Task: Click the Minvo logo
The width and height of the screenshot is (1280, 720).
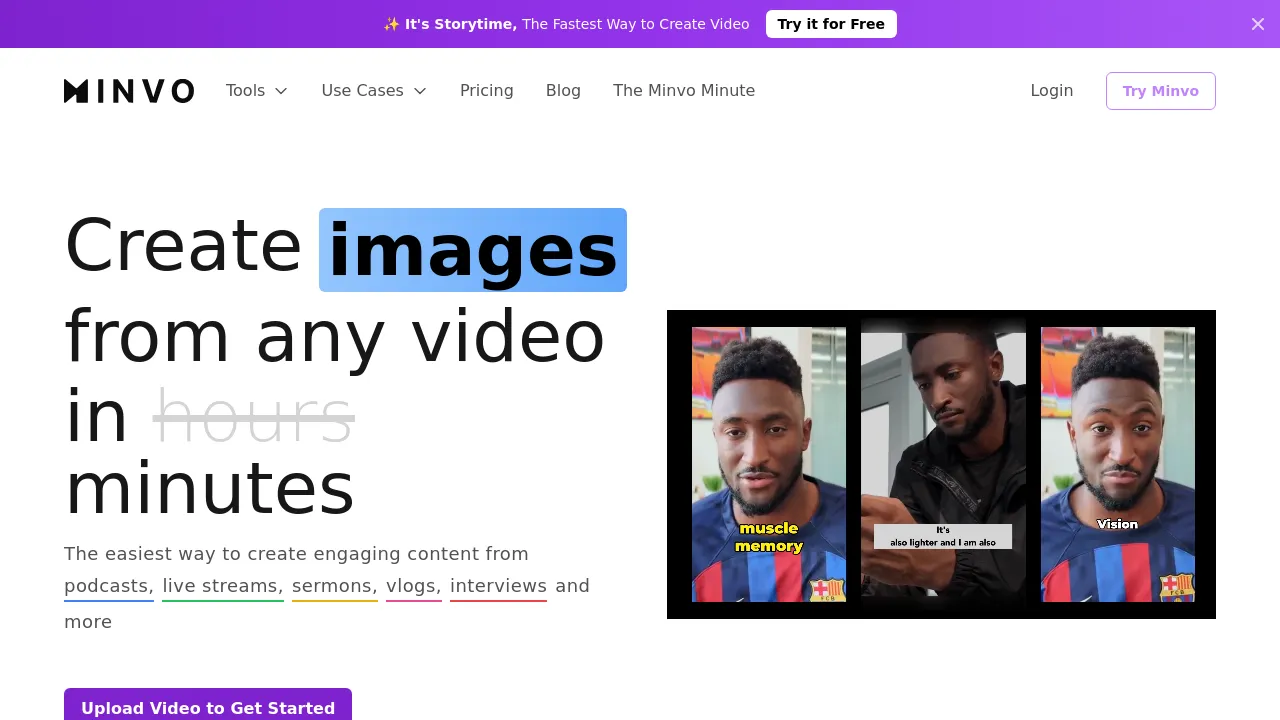Action: pyautogui.click(x=129, y=91)
